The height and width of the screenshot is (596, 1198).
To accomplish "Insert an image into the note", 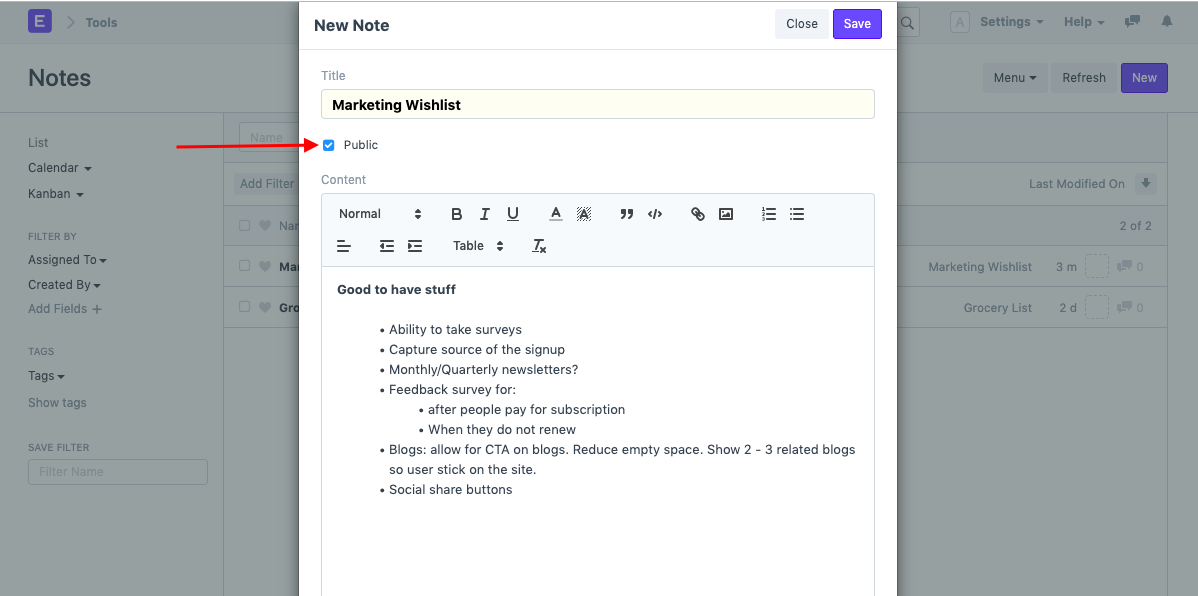I will [726, 213].
